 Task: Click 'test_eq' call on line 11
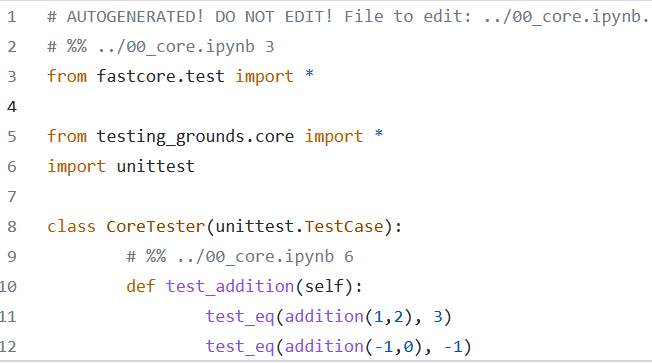[240, 317]
